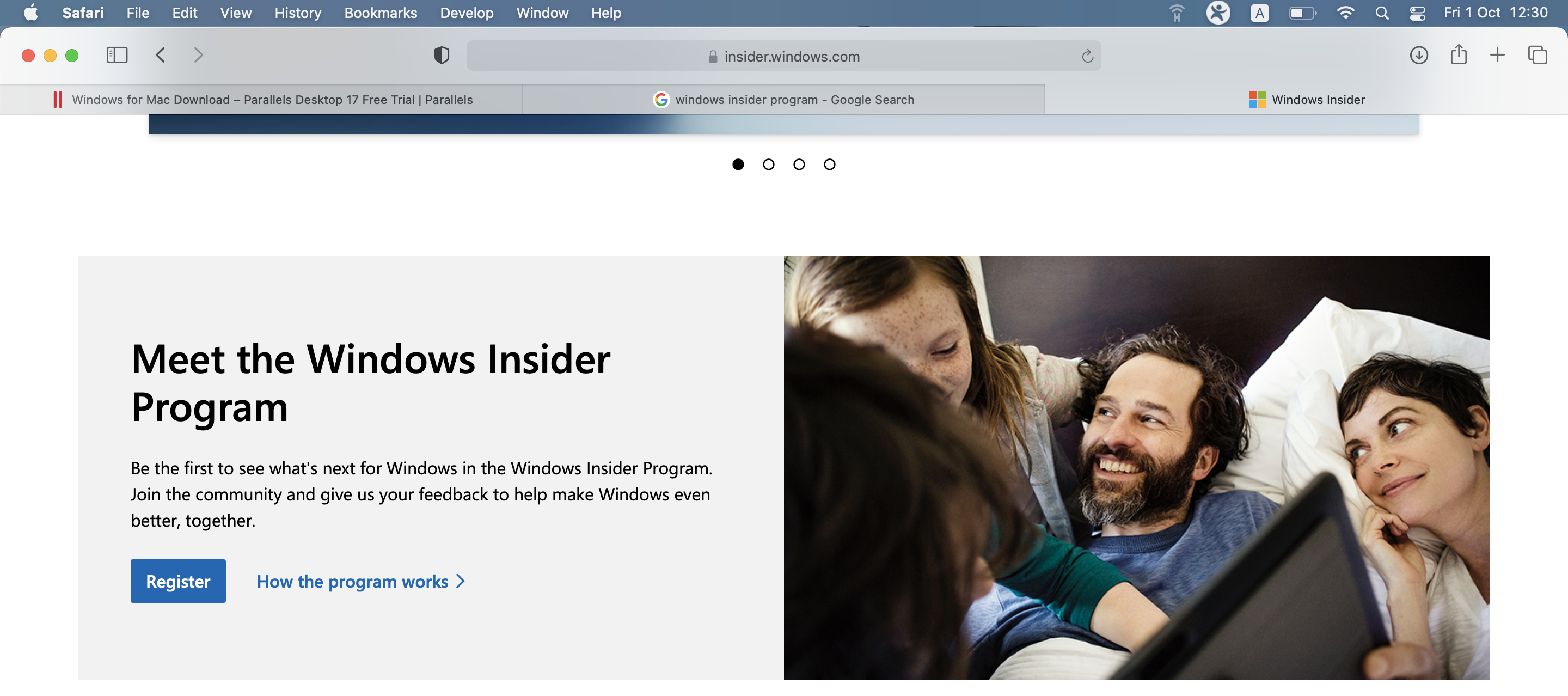Click the back navigation arrow
The width and height of the screenshot is (1568, 696).
pos(159,55)
